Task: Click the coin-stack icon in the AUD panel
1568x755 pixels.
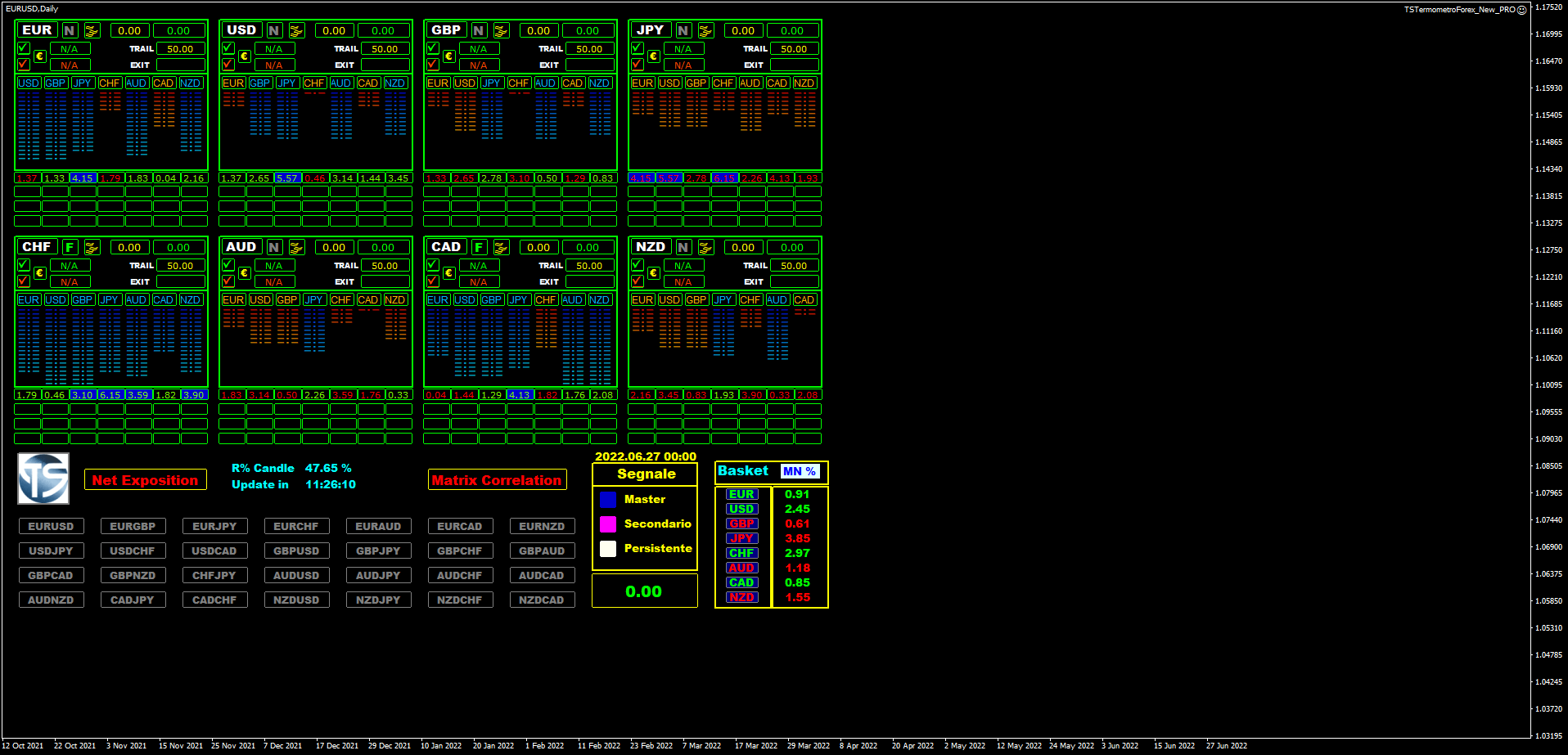Action: point(296,247)
